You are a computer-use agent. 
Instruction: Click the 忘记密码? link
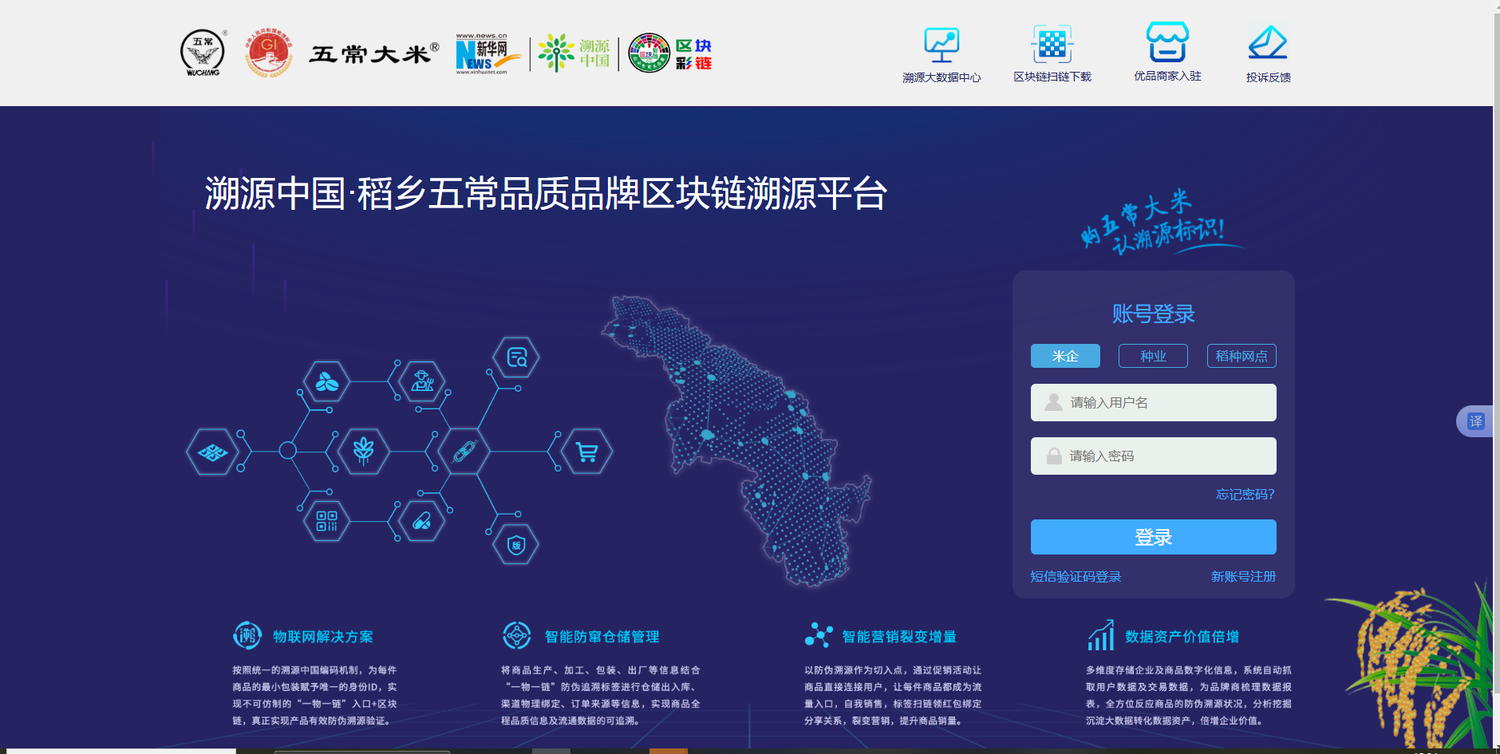(1244, 494)
